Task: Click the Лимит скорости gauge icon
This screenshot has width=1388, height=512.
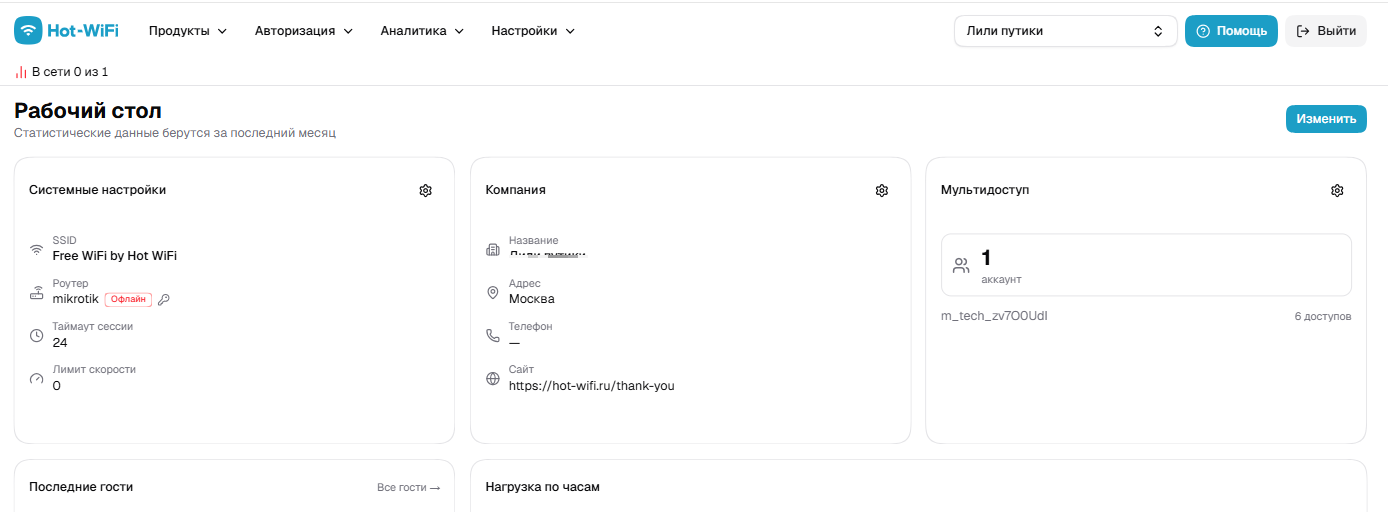Action: pyautogui.click(x=36, y=378)
